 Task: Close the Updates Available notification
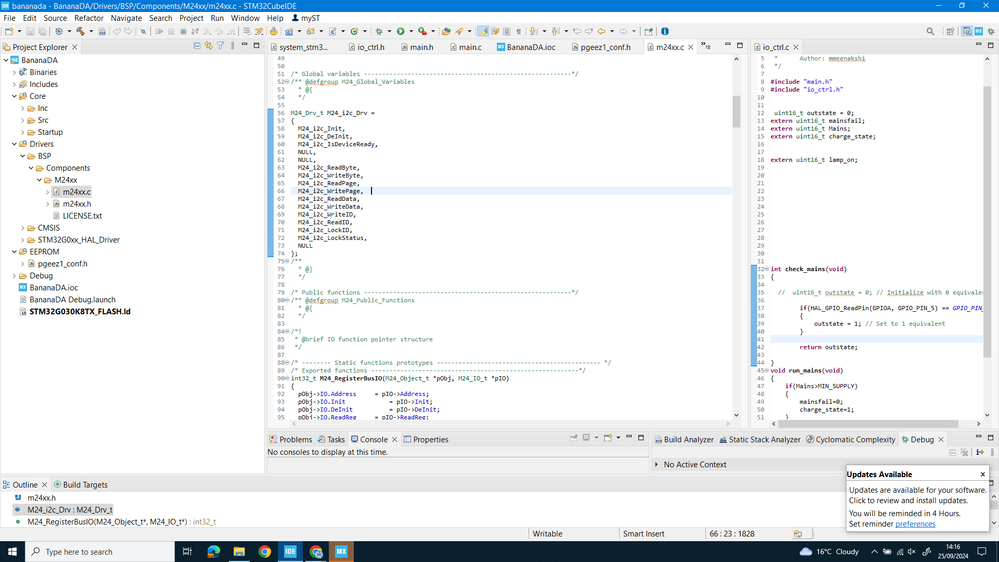[982, 474]
